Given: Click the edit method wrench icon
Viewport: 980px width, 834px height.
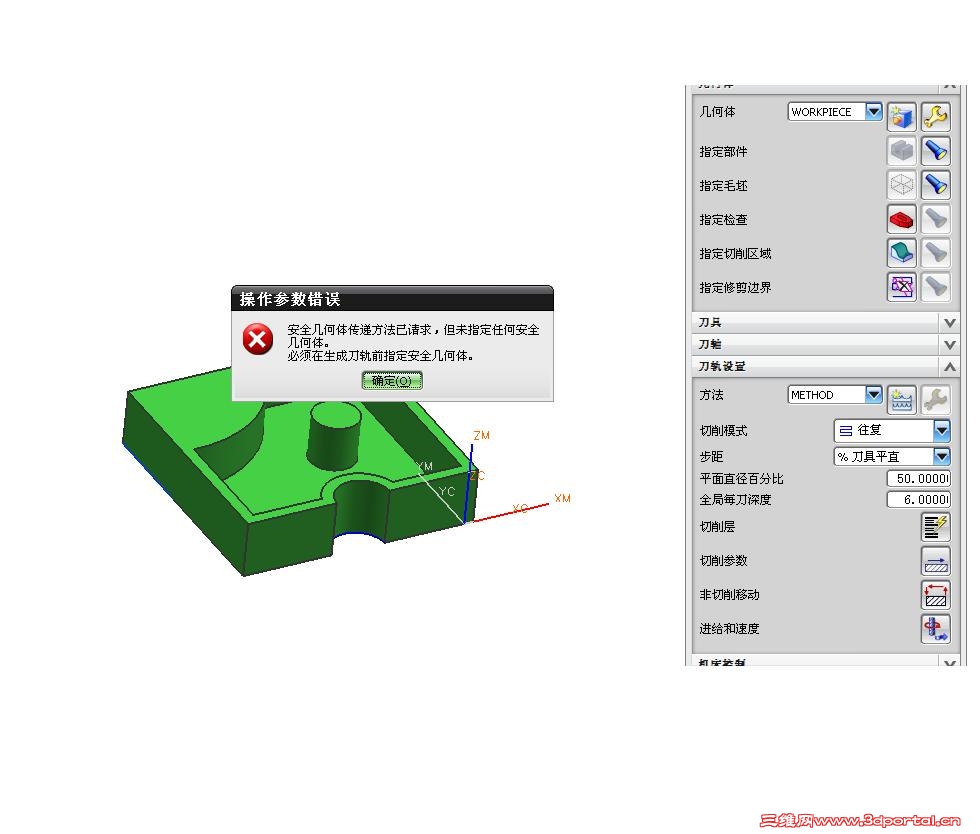Looking at the screenshot, I should tap(936, 400).
